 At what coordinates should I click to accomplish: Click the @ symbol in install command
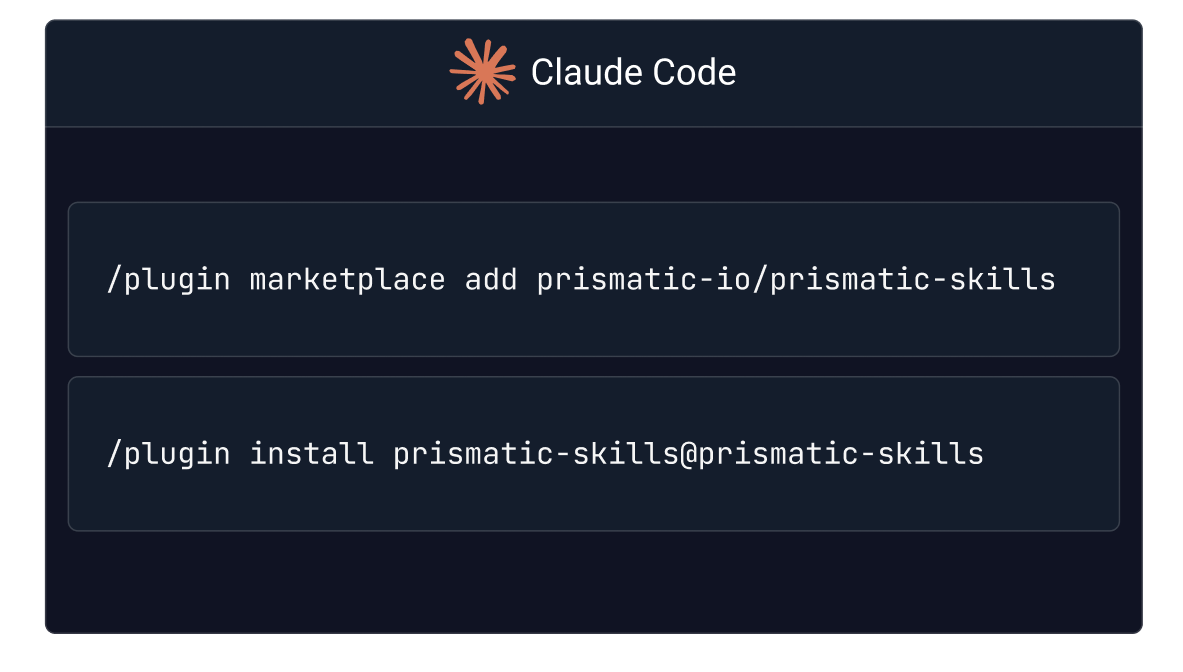[x=688, y=455]
